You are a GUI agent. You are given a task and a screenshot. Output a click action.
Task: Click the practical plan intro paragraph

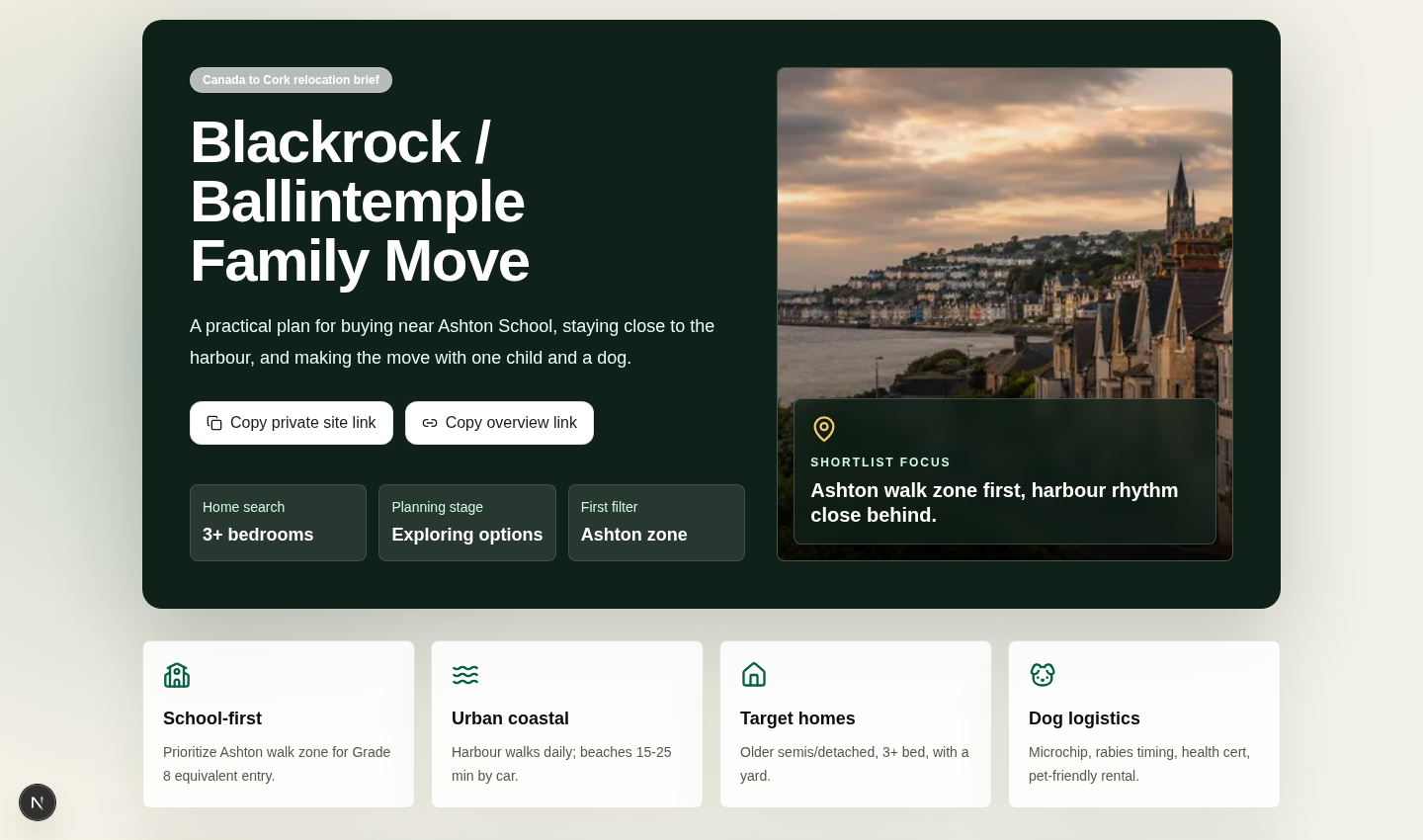tap(452, 342)
